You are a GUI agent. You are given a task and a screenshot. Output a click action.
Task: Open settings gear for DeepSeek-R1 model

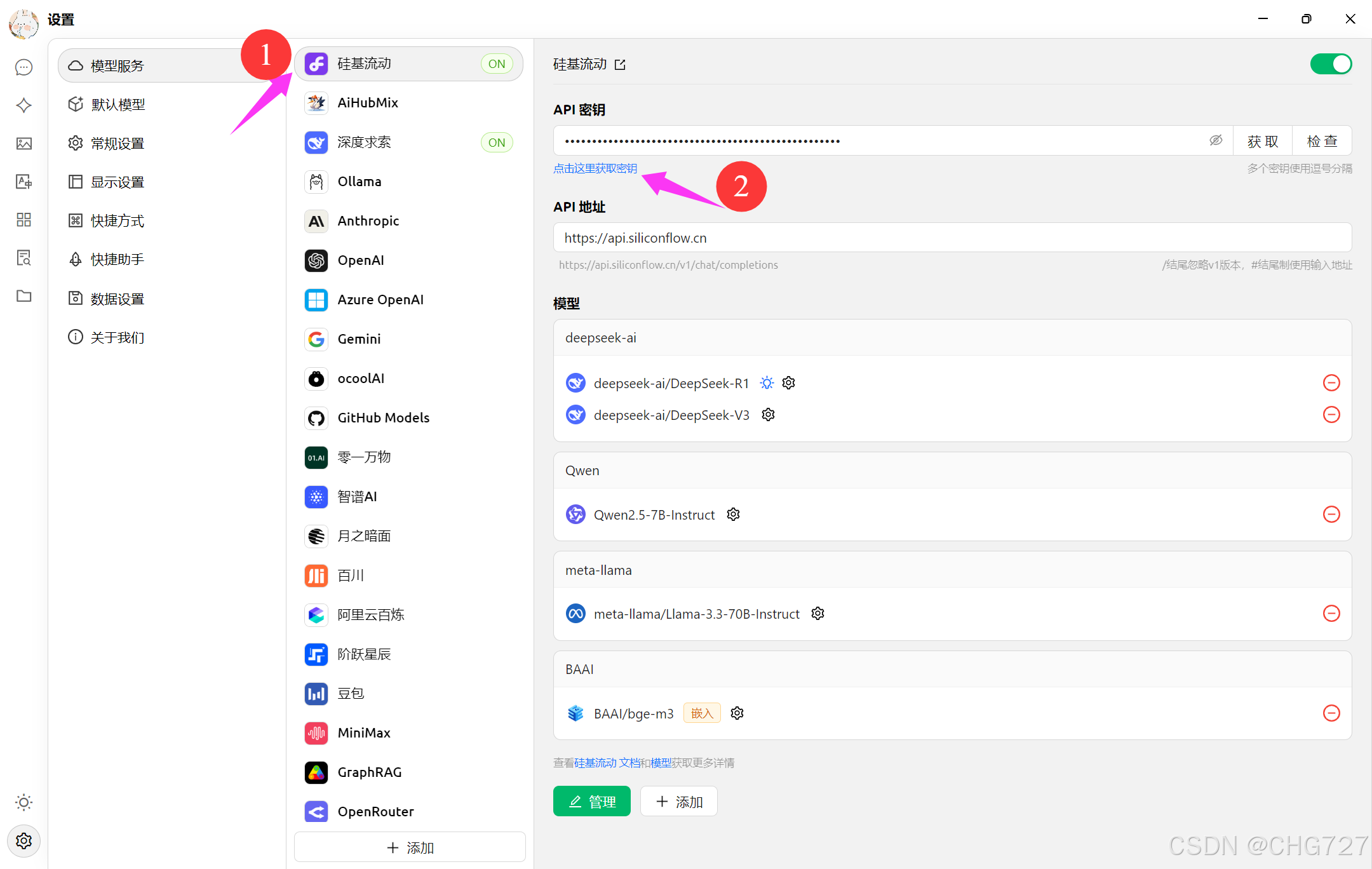click(788, 383)
